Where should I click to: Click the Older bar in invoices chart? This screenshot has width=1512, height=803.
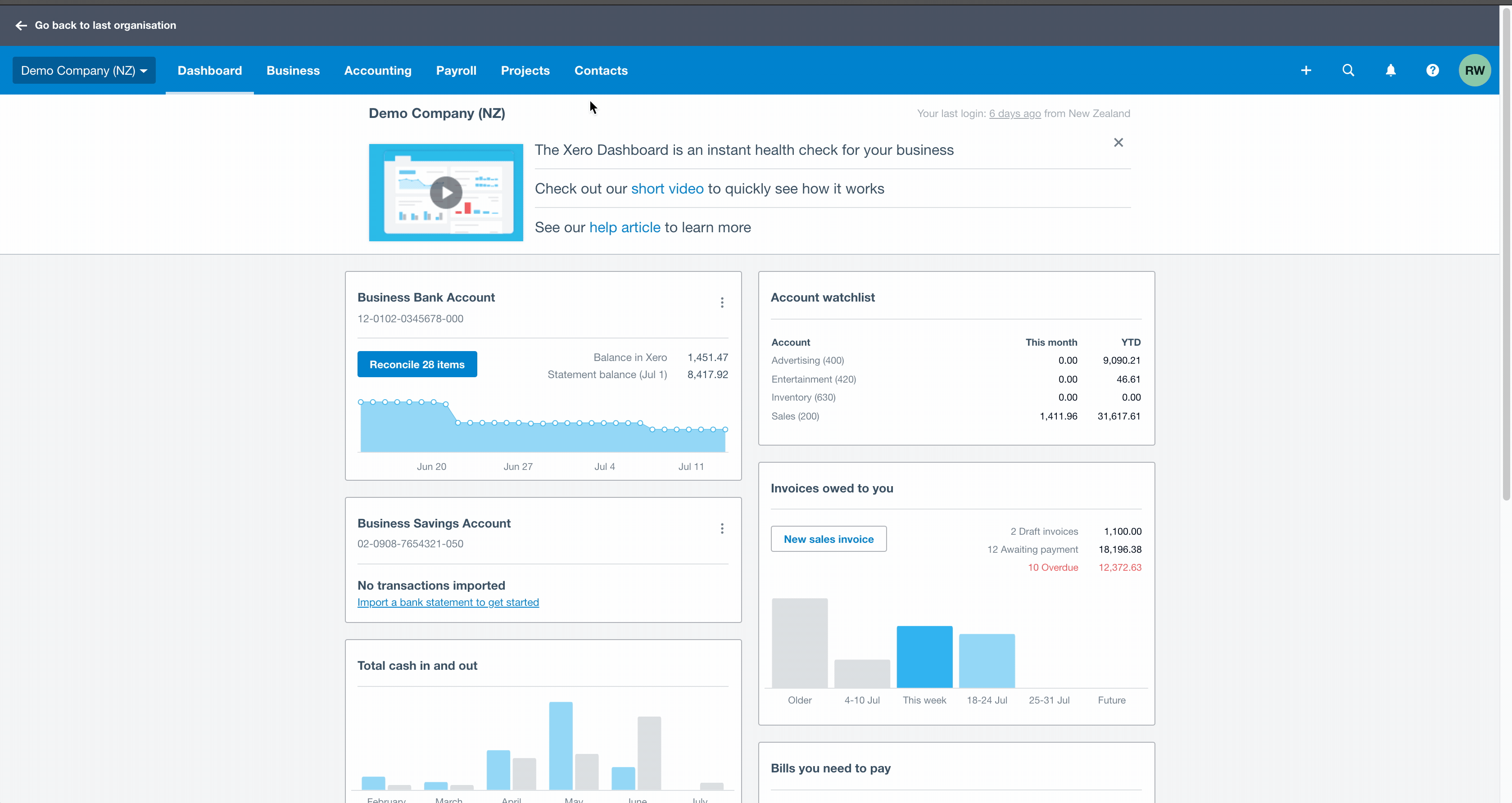[799, 643]
